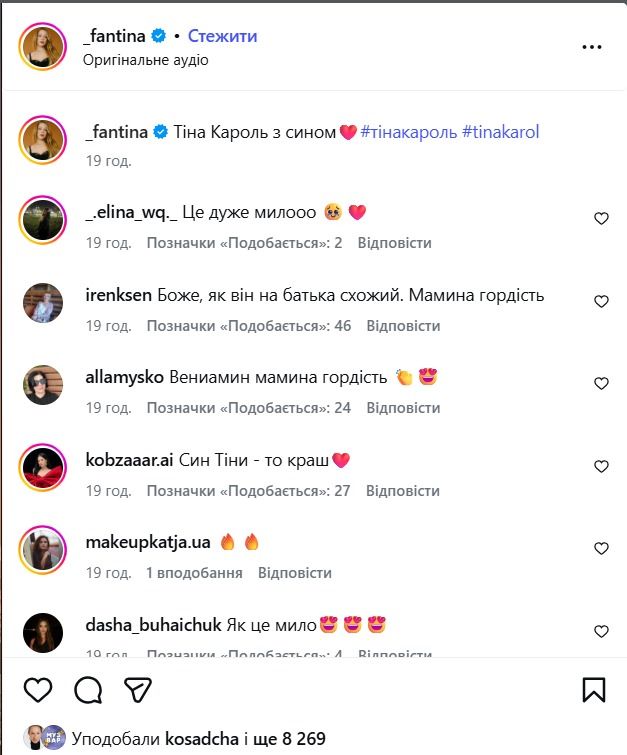This screenshot has height=755, width=627.
Task: Save post with the bookmark icon
Action: pyautogui.click(x=593, y=690)
